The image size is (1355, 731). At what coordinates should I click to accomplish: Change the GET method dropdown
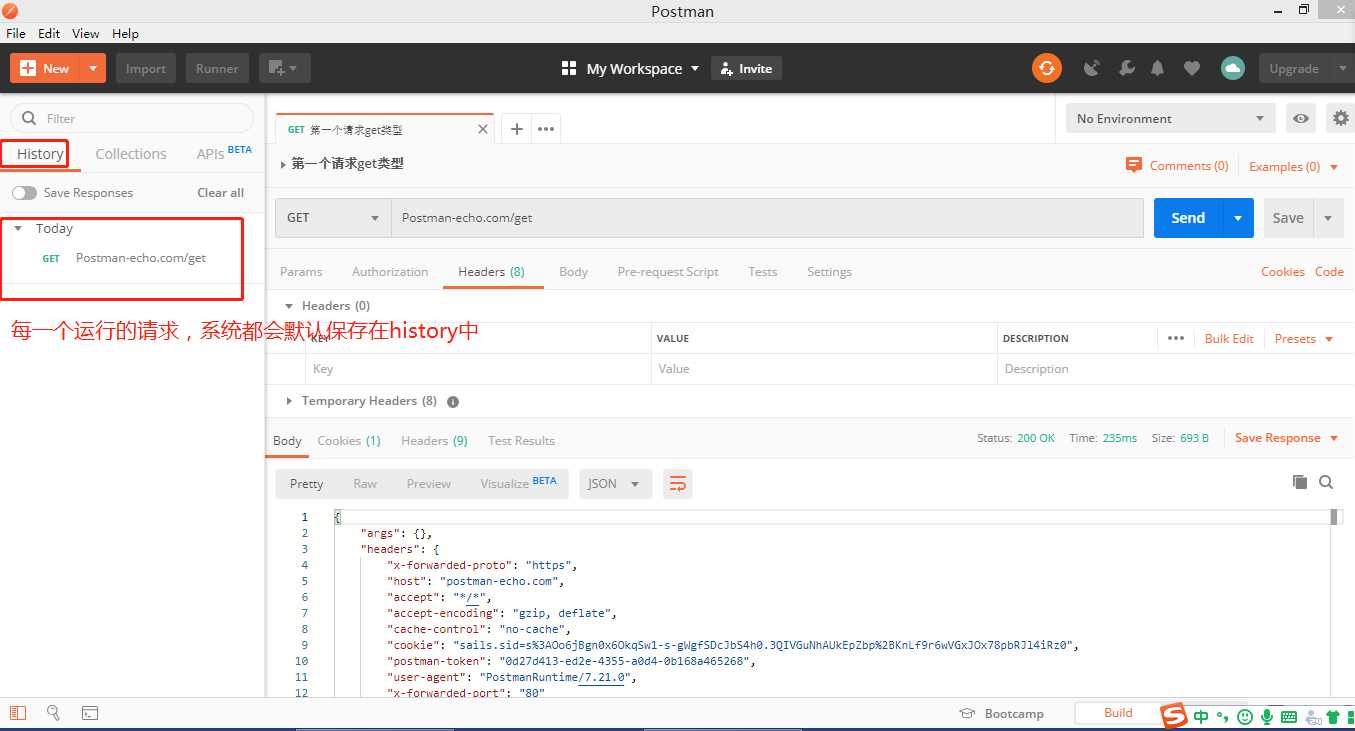tap(333, 217)
